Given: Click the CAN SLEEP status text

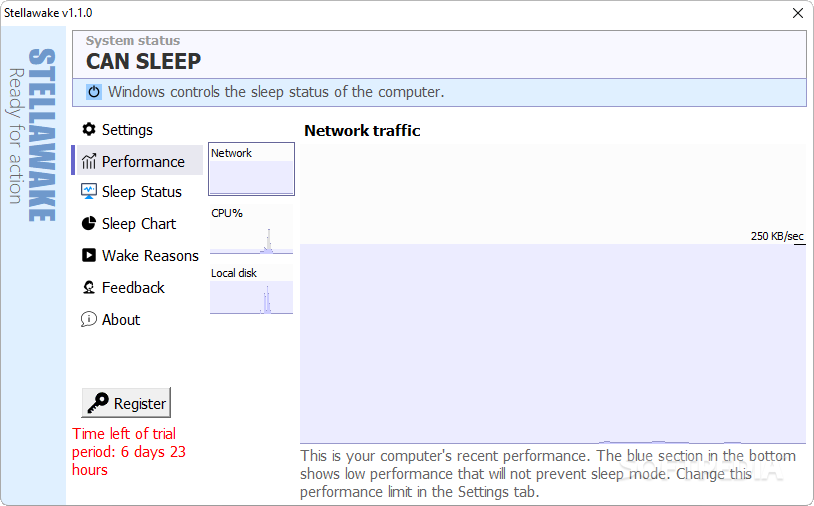Looking at the screenshot, I should pyautogui.click(x=143, y=61).
